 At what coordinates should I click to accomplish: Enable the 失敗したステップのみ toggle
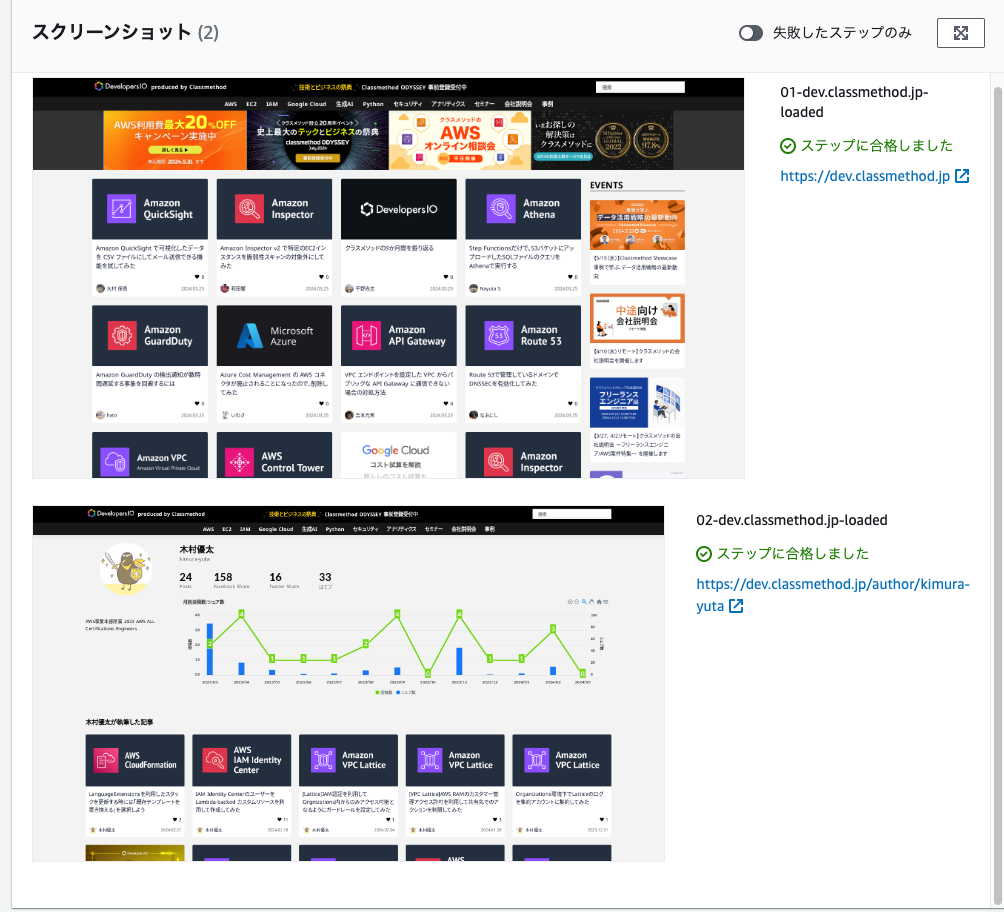[x=751, y=33]
